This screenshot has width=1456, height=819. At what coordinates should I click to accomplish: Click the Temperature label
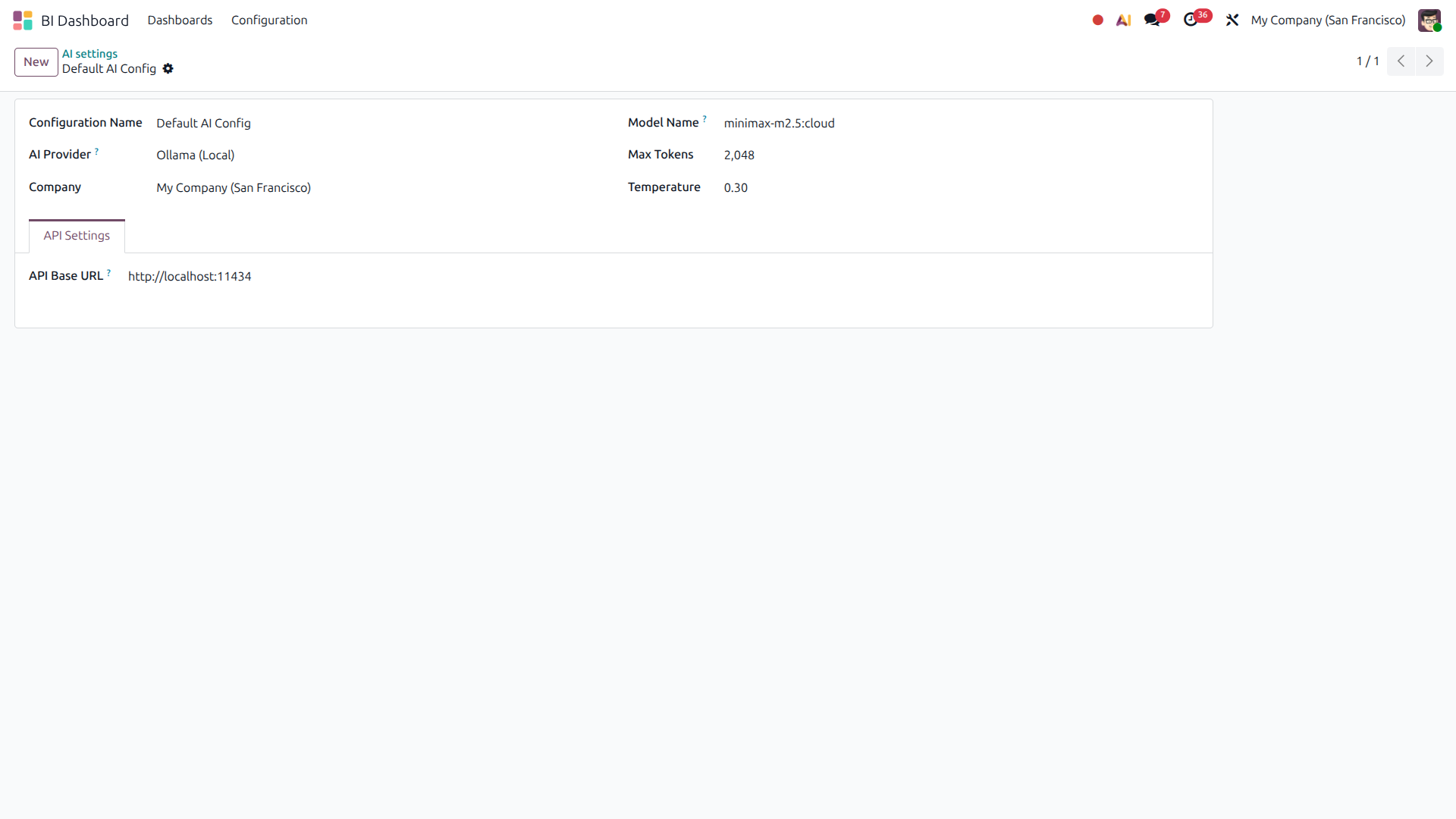664,187
